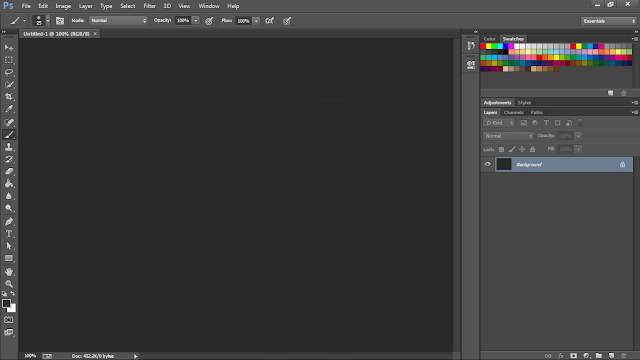
Task: Select the Rectangle shape tool
Action: click(9, 258)
